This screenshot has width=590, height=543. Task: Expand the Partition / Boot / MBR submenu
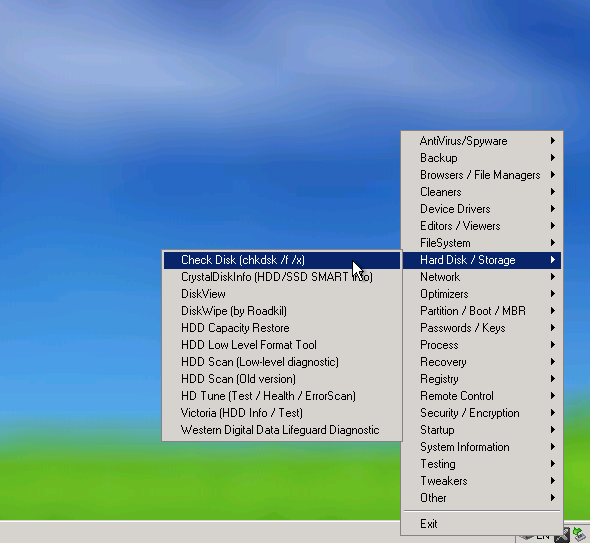(x=482, y=311)
